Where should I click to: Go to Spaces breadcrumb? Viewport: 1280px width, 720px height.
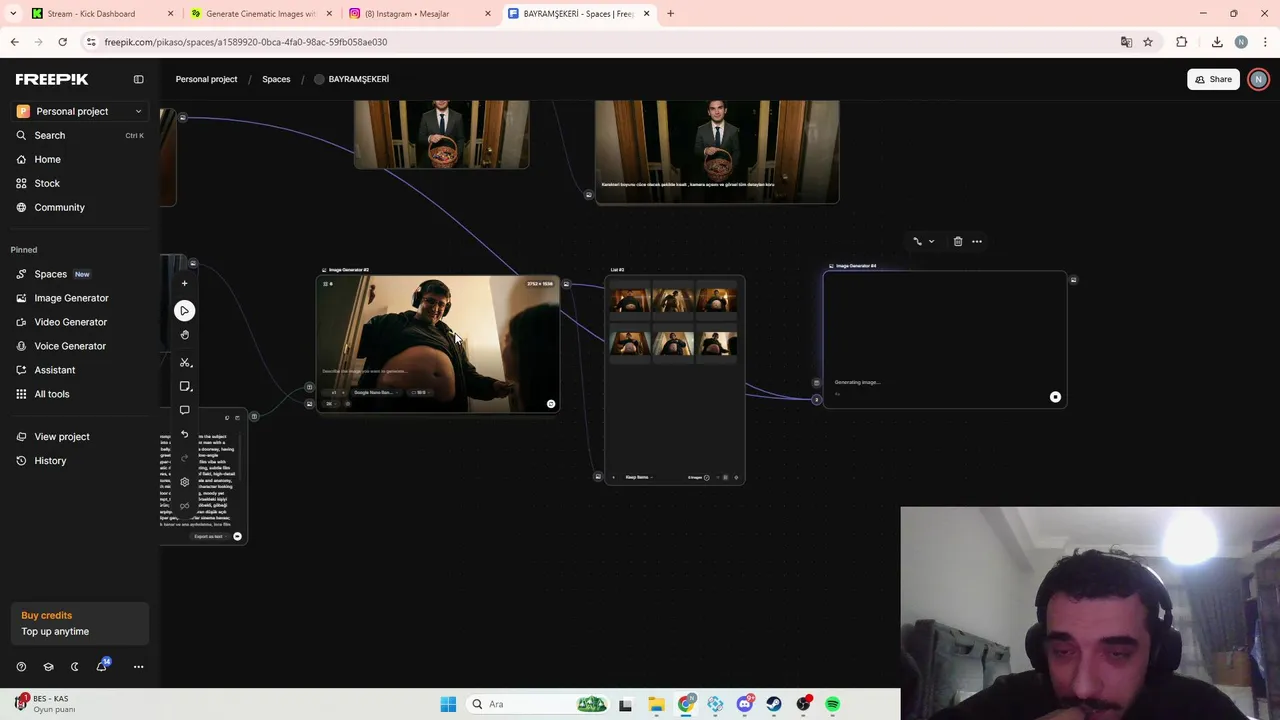[276, 79]
